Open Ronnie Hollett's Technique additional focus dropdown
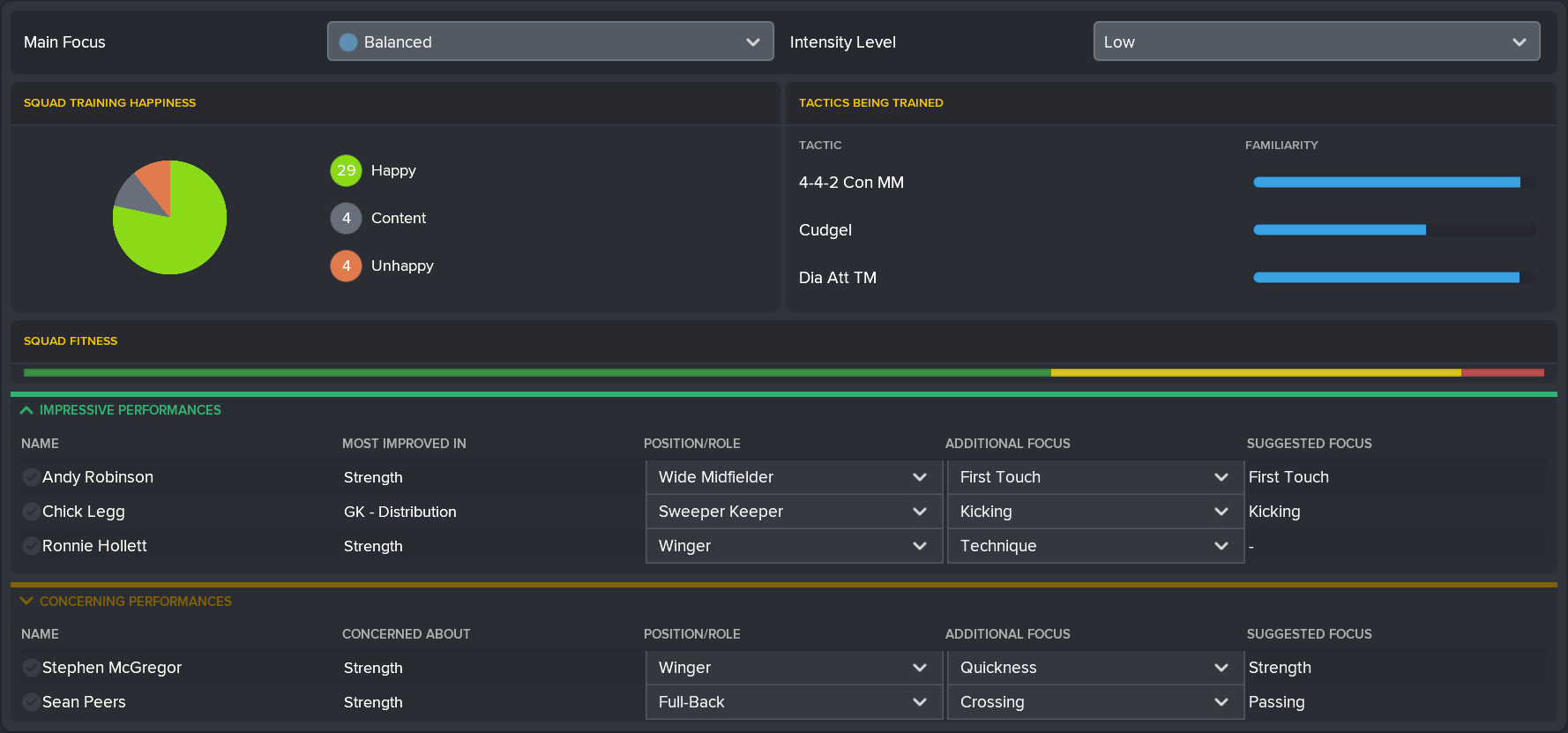The image size is (1568, 733). coord(1095,546)
